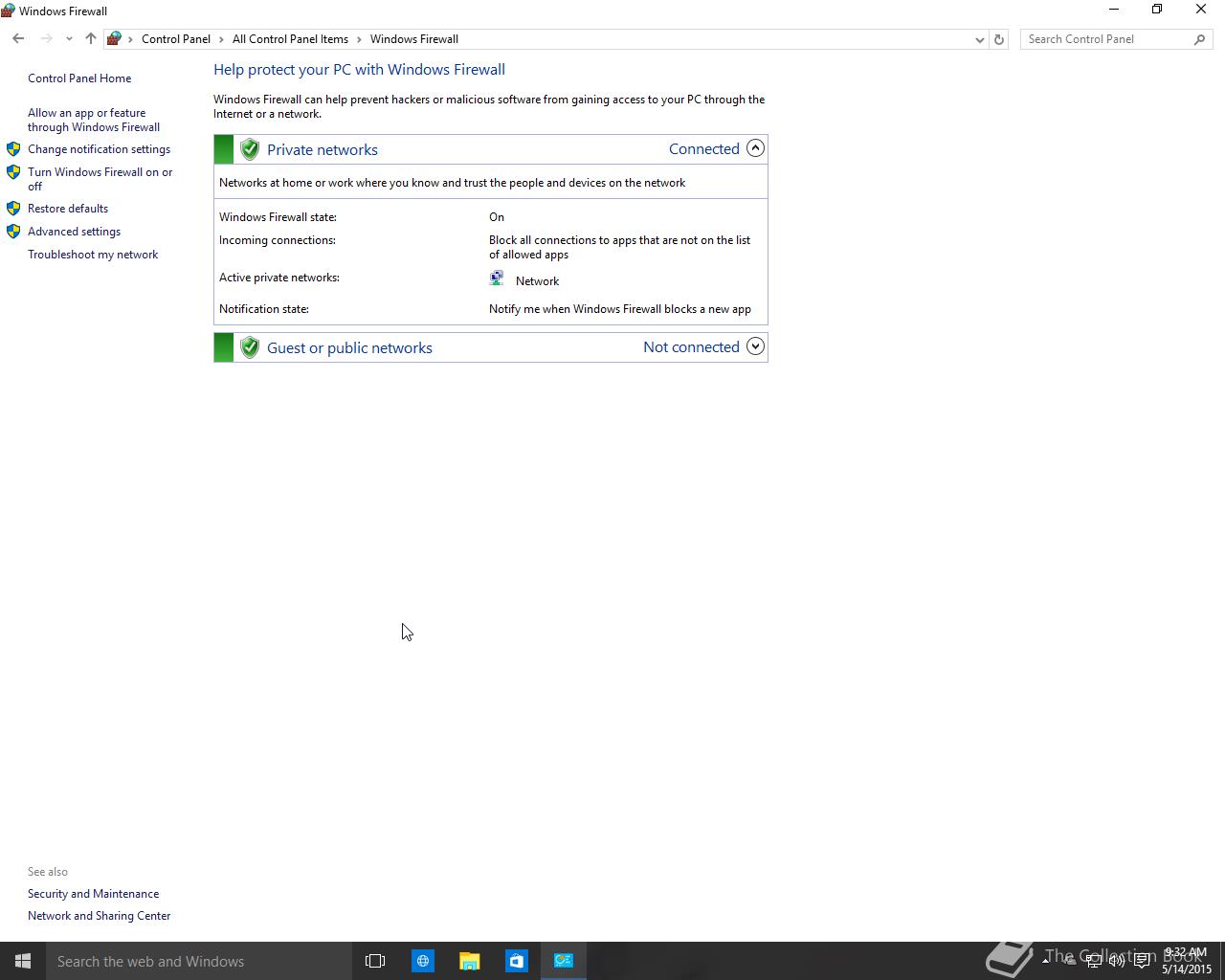The image size is (1225, 980).
Task: Refresh the Windows Firewall page
Action: (999, 39)
